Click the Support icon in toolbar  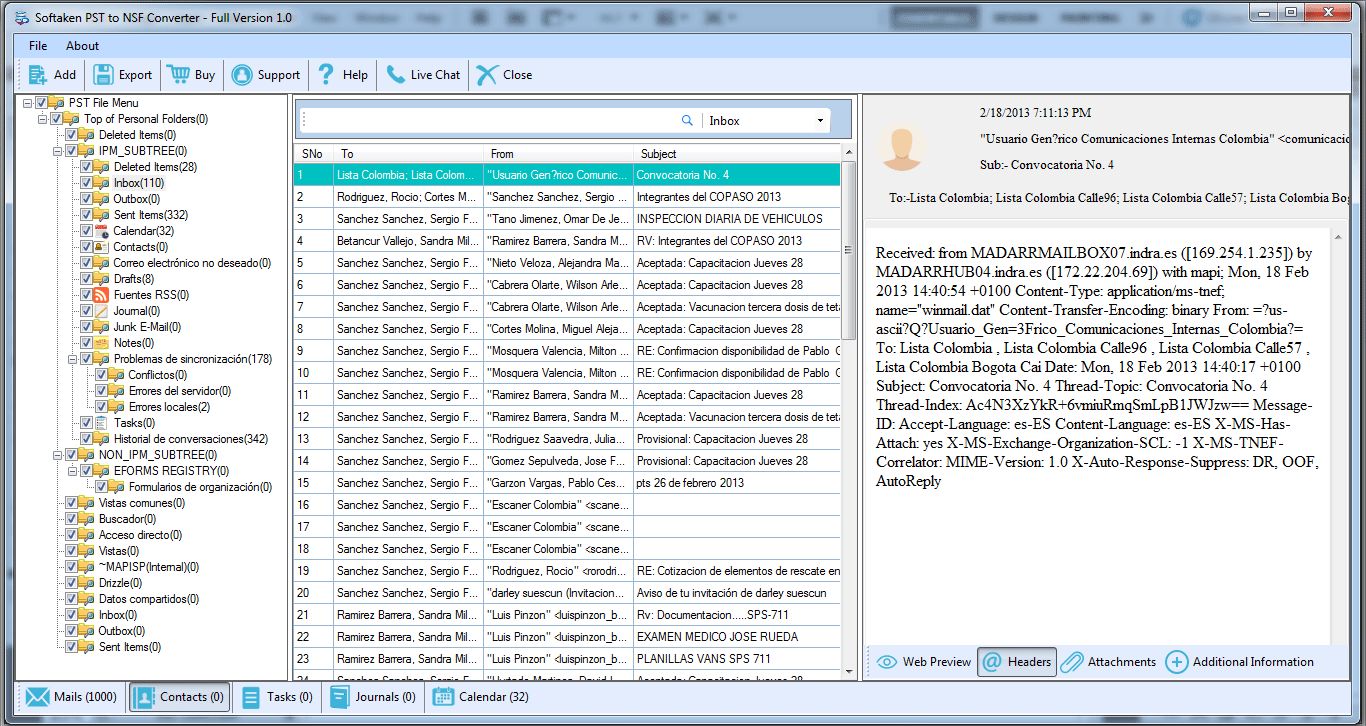coord(242,74)
